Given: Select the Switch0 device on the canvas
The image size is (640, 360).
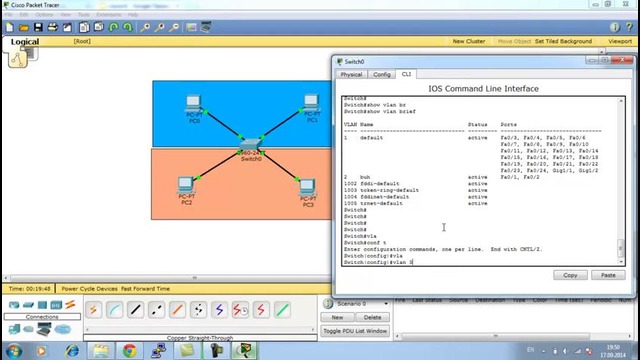Looking at the screenshot, I should (250, 145).
